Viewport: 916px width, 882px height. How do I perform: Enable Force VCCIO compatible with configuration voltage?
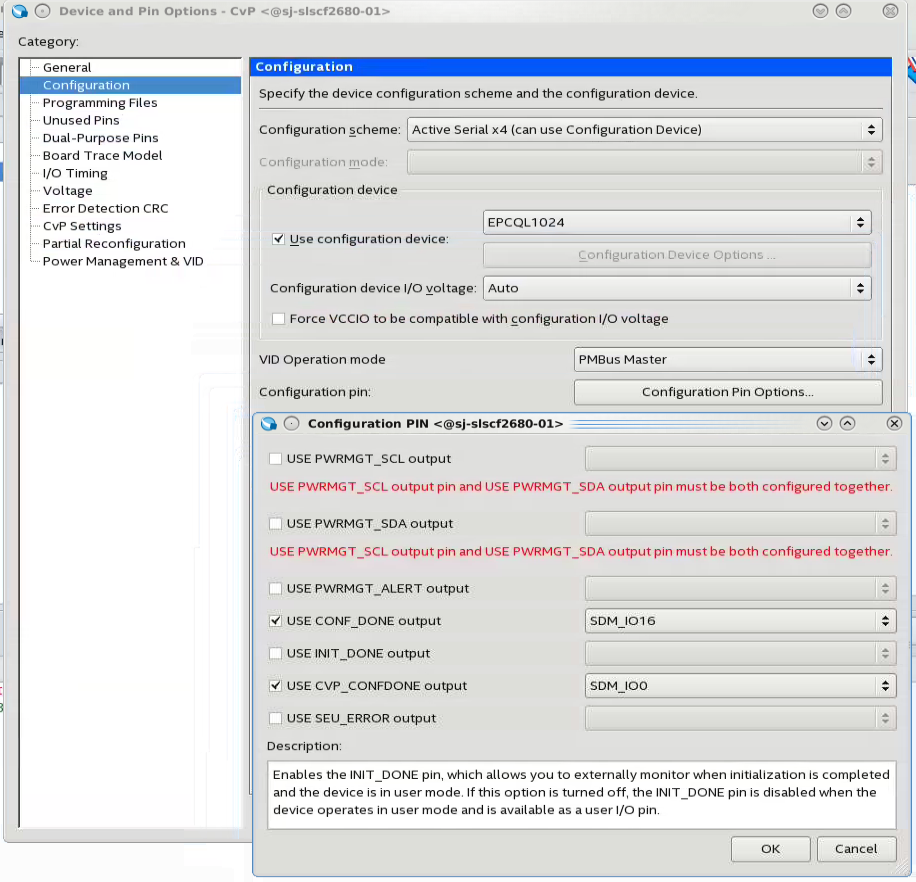279,318
